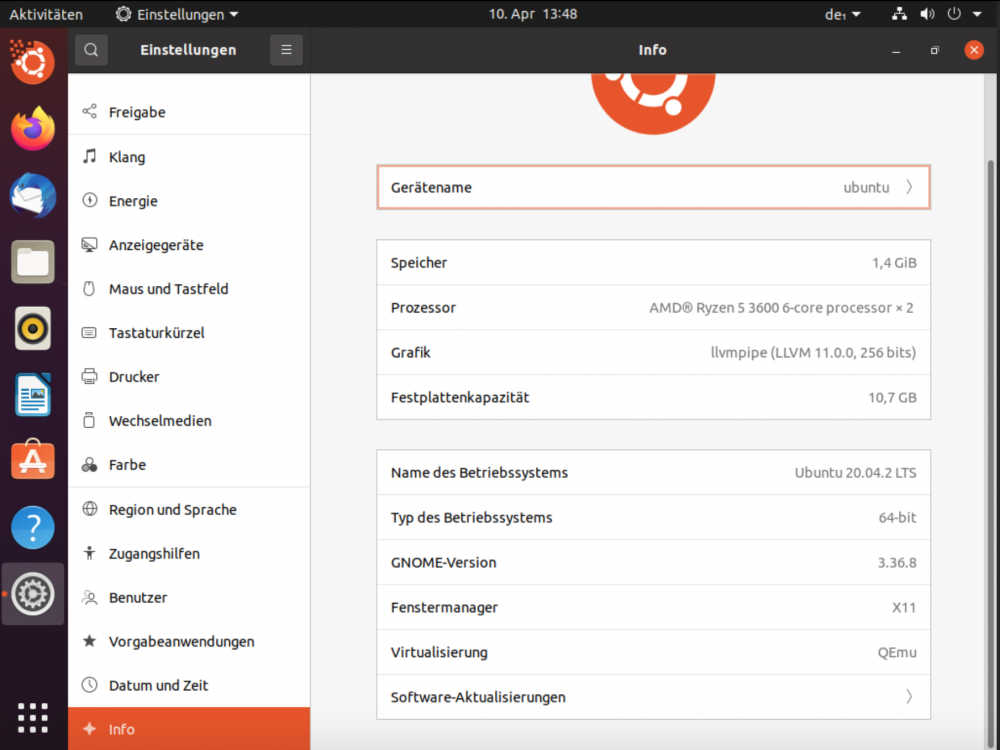The width and height of the screenshot is (1000, 750).
Task: Expand the Gerätename row chevron
Action: (909, 187)
